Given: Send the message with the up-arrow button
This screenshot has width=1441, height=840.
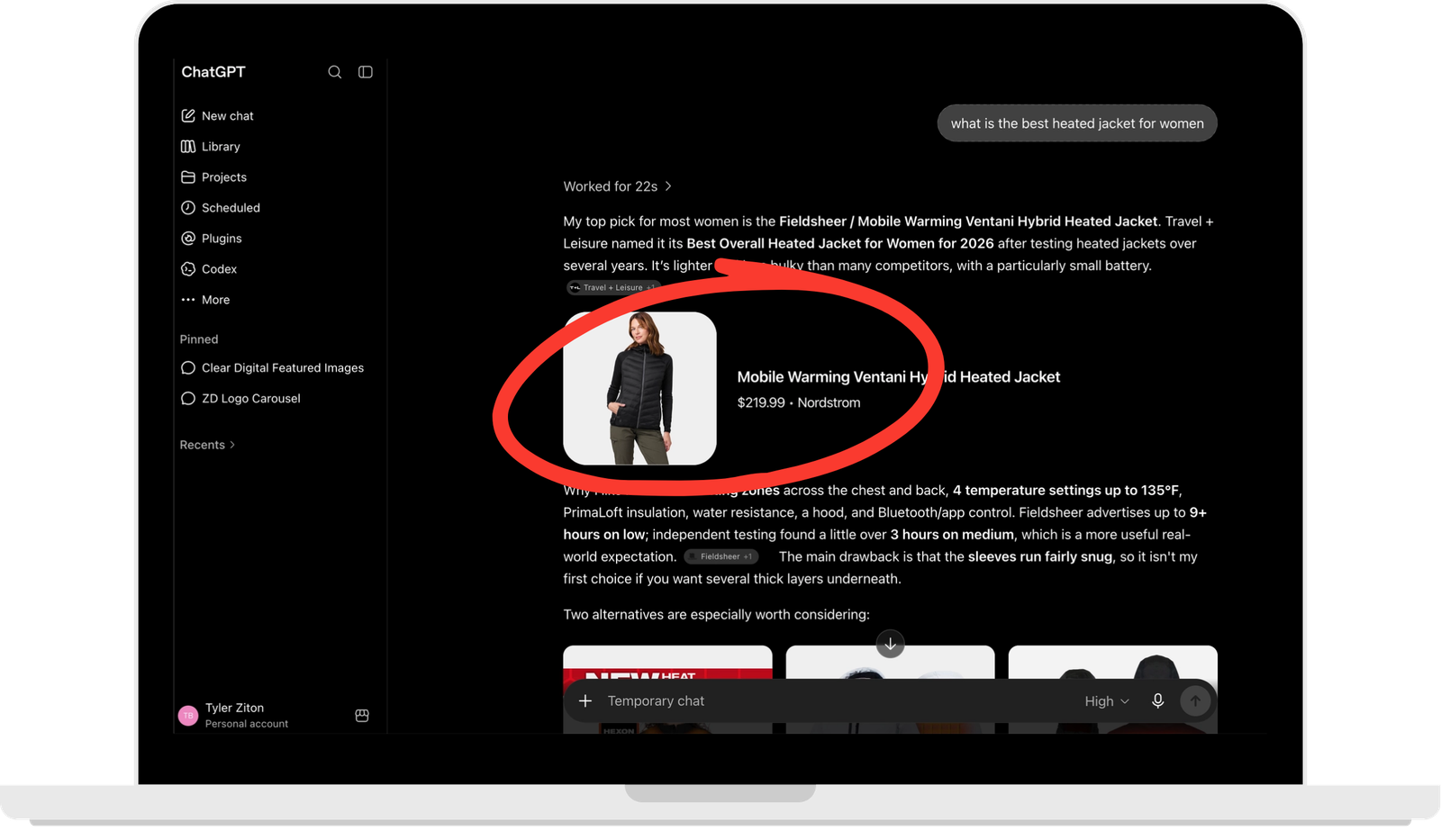Looking at the screenshot, I should coord(1195,701).
